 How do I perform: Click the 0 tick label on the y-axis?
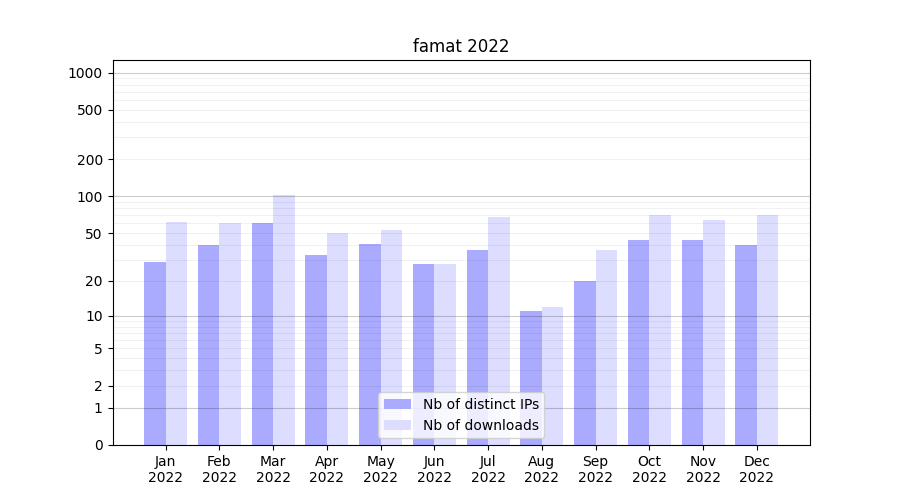click(x=98, y=445)
